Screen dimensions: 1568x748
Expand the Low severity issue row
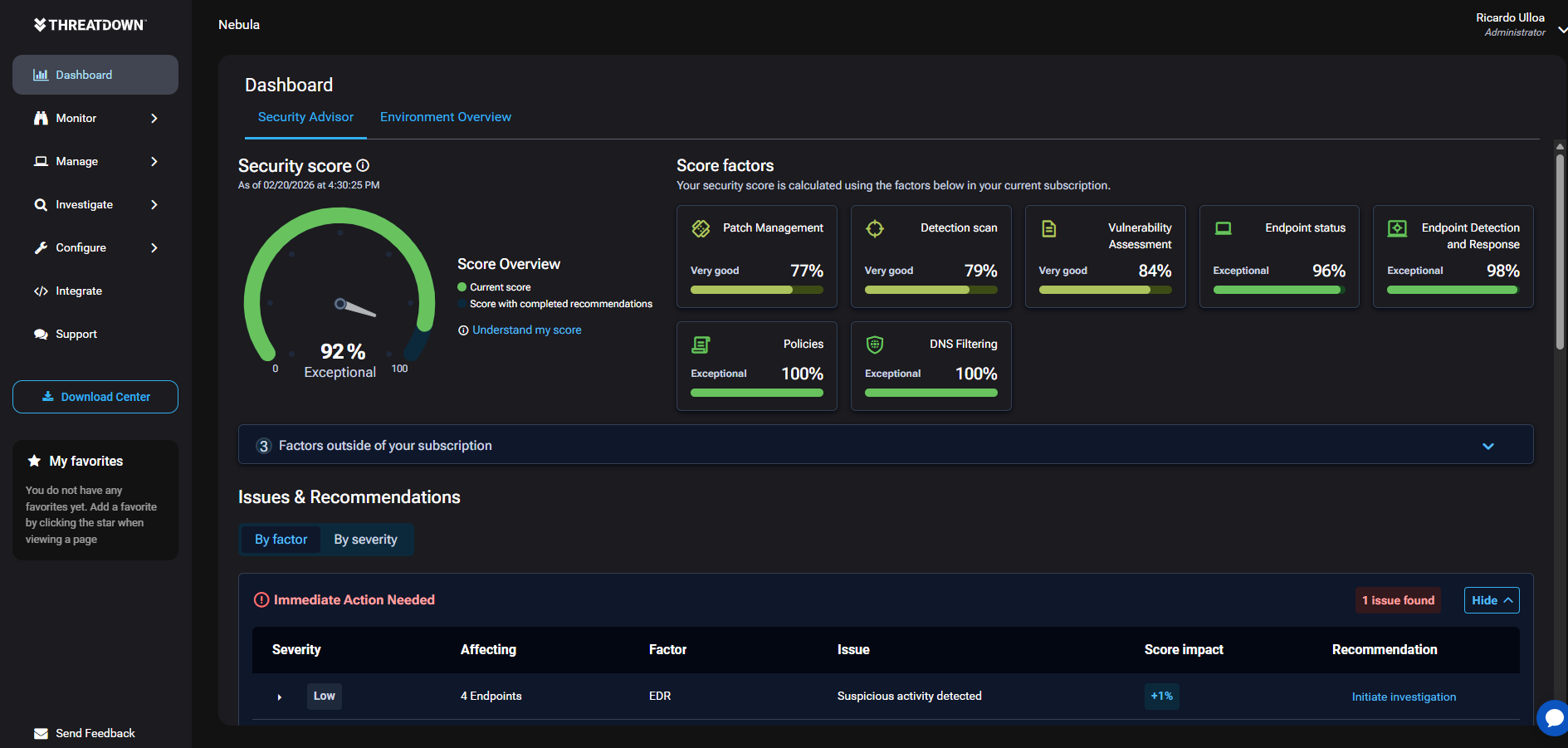[x=280, y=697]
